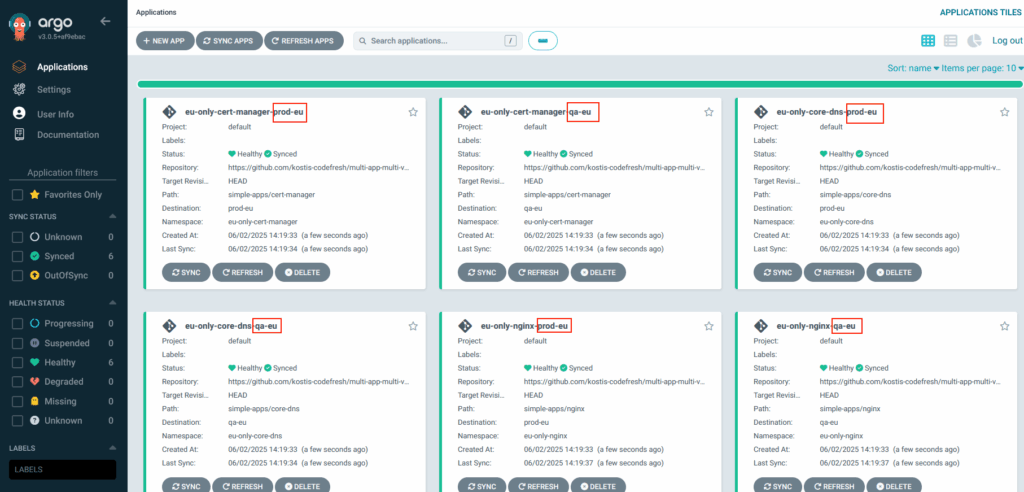Collapse the sidebar with the back arrow

click(x=106, y=21)
